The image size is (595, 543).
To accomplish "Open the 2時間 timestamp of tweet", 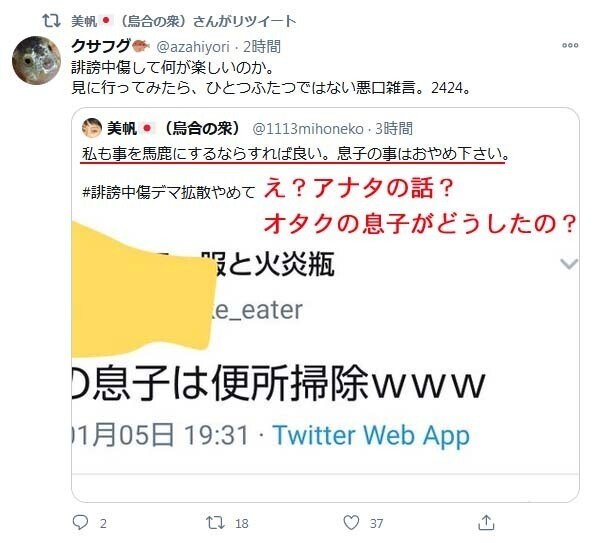I will tap(262, 47).
